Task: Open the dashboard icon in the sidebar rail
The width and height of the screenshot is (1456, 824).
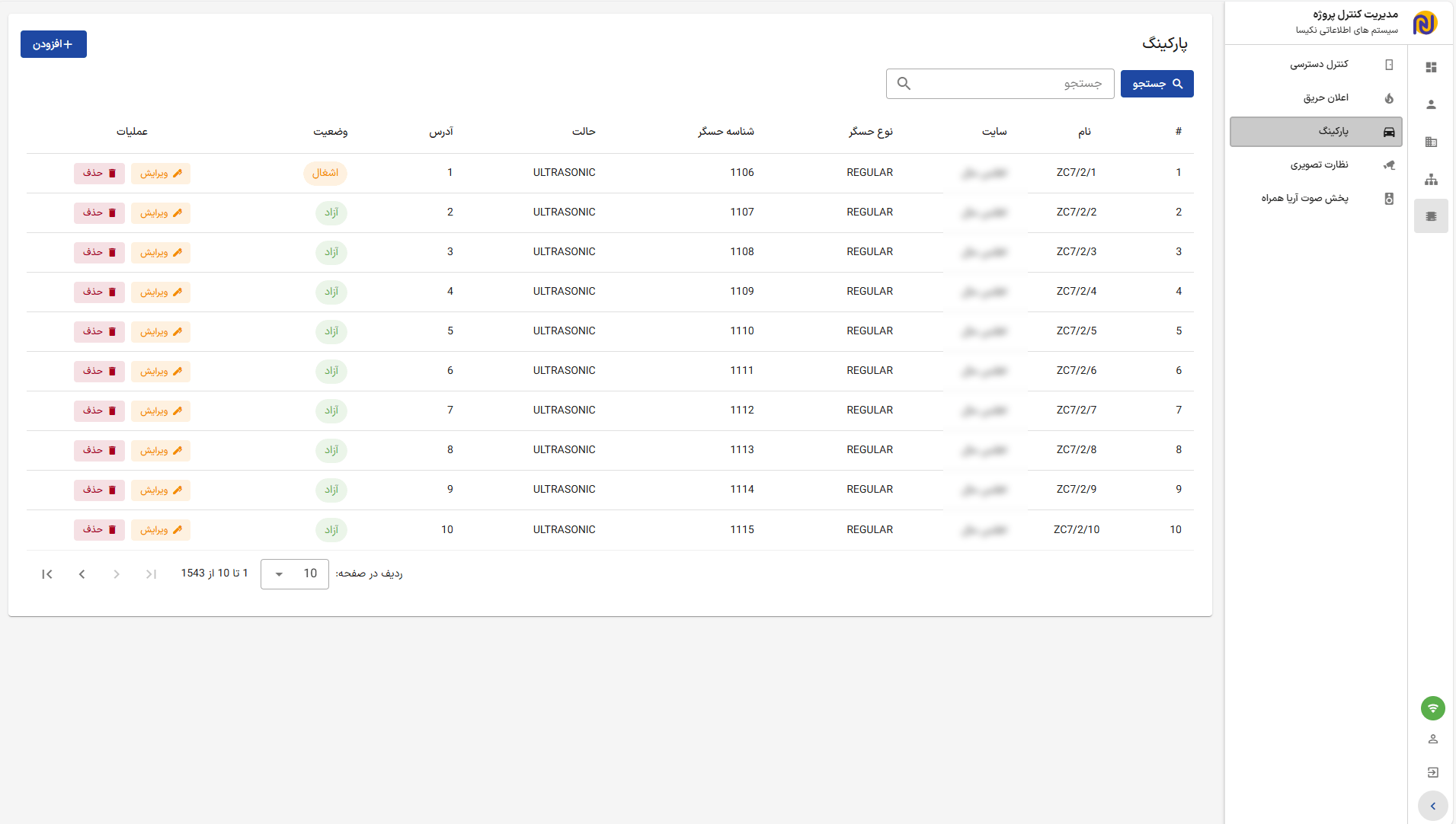Action: [x=1431, y=67]
